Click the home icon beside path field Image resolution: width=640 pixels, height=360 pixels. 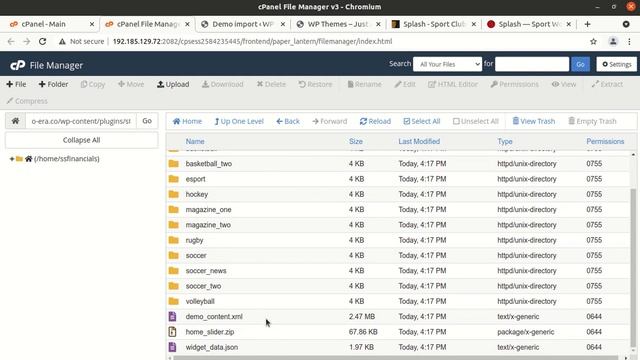tap(16, 121)
